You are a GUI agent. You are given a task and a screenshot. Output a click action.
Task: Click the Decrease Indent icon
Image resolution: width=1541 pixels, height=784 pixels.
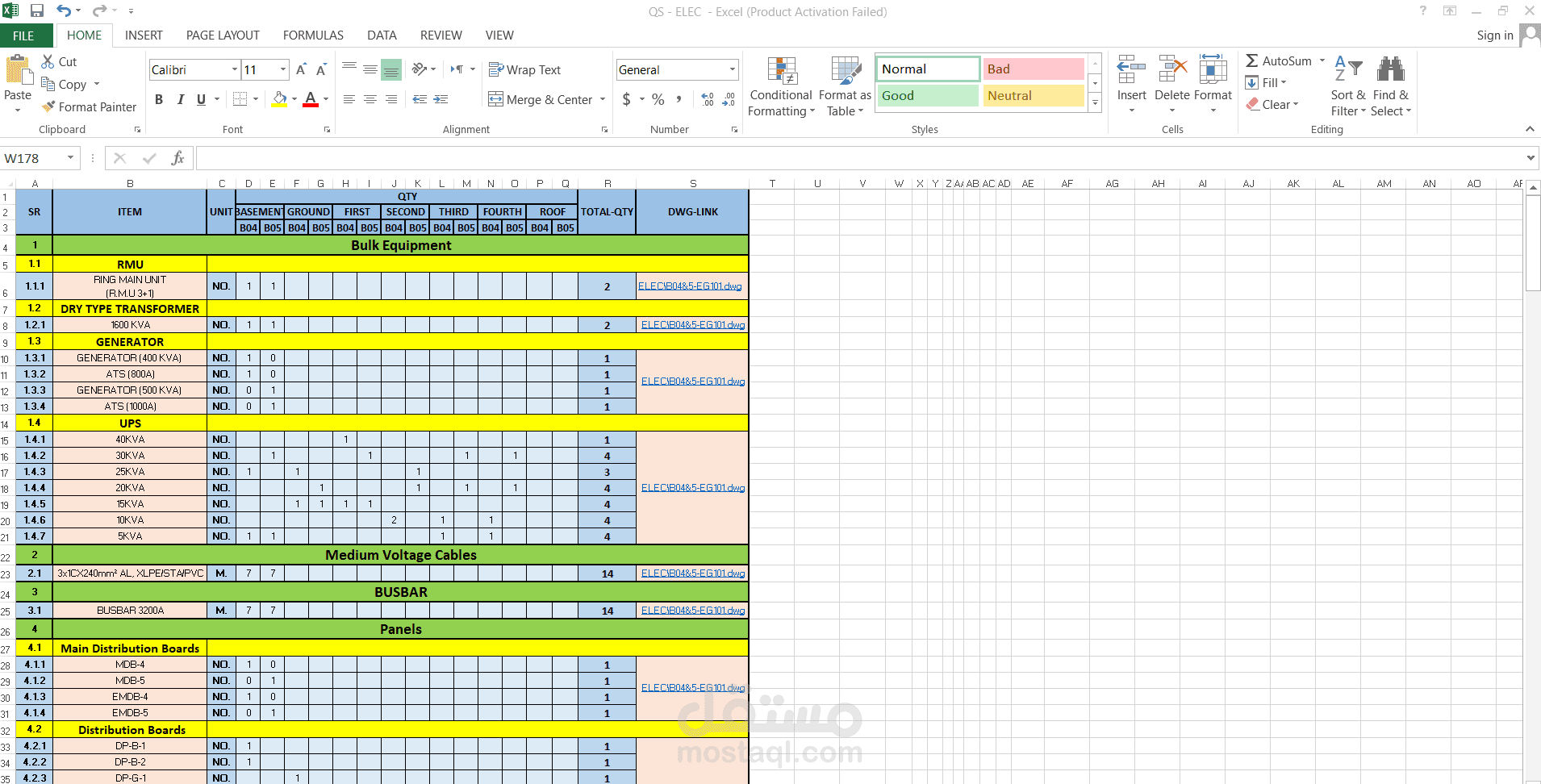pyautogui.click(x=420, y=99)
